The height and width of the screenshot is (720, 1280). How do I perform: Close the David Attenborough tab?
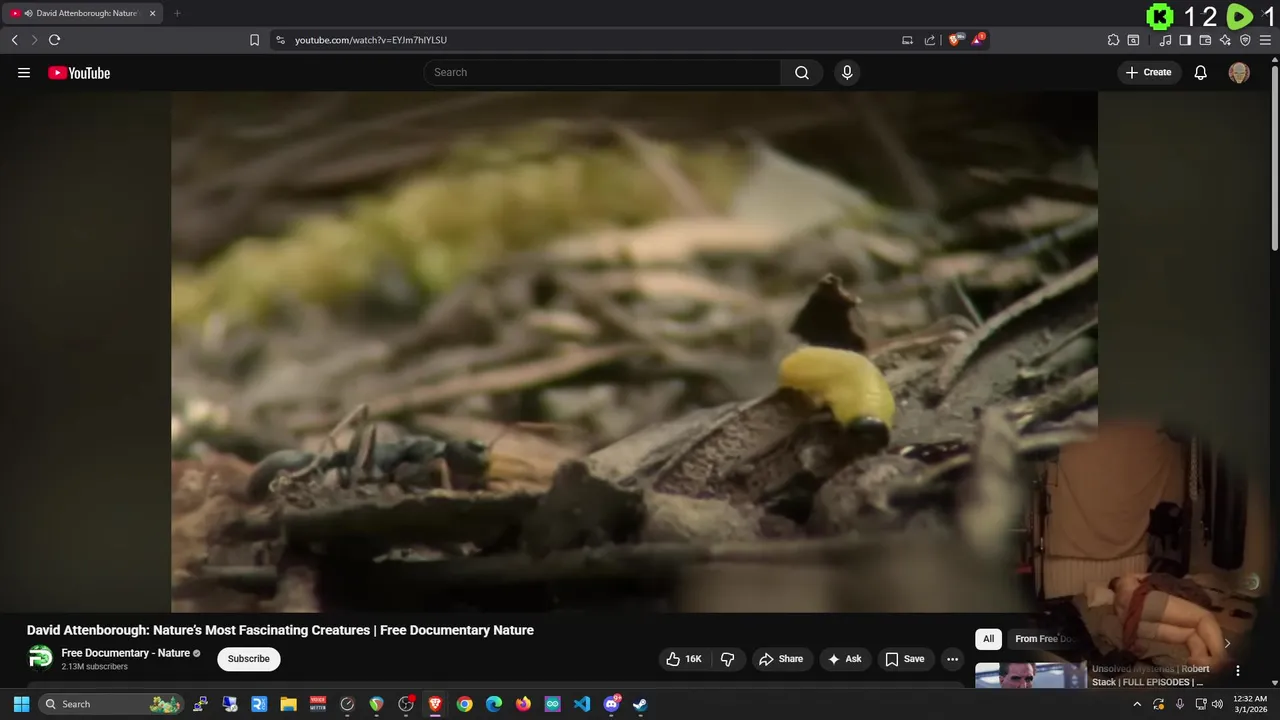[x=152, y=13]
